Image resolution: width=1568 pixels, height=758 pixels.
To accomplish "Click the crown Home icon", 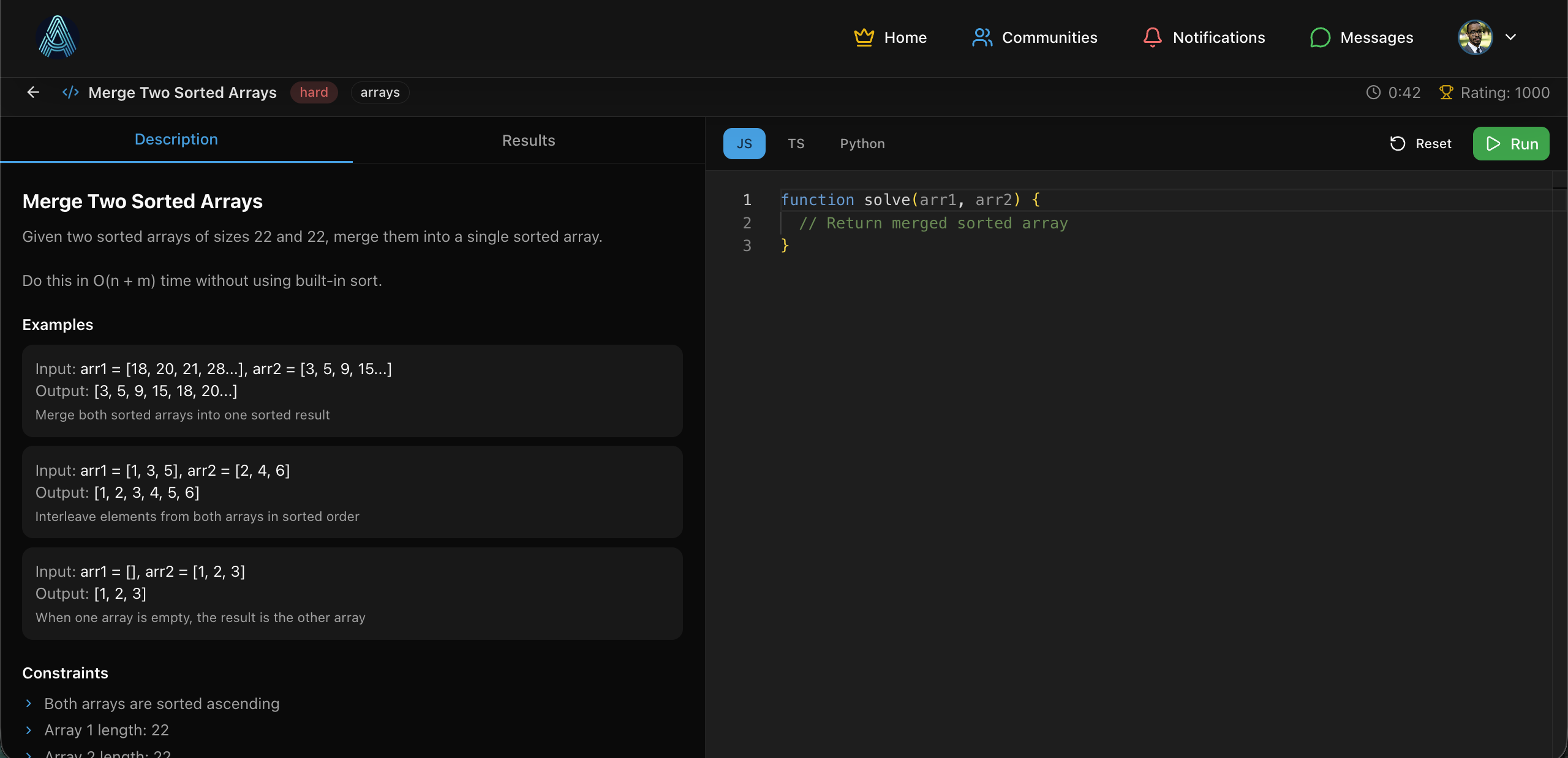I will [x=864, y=37].
